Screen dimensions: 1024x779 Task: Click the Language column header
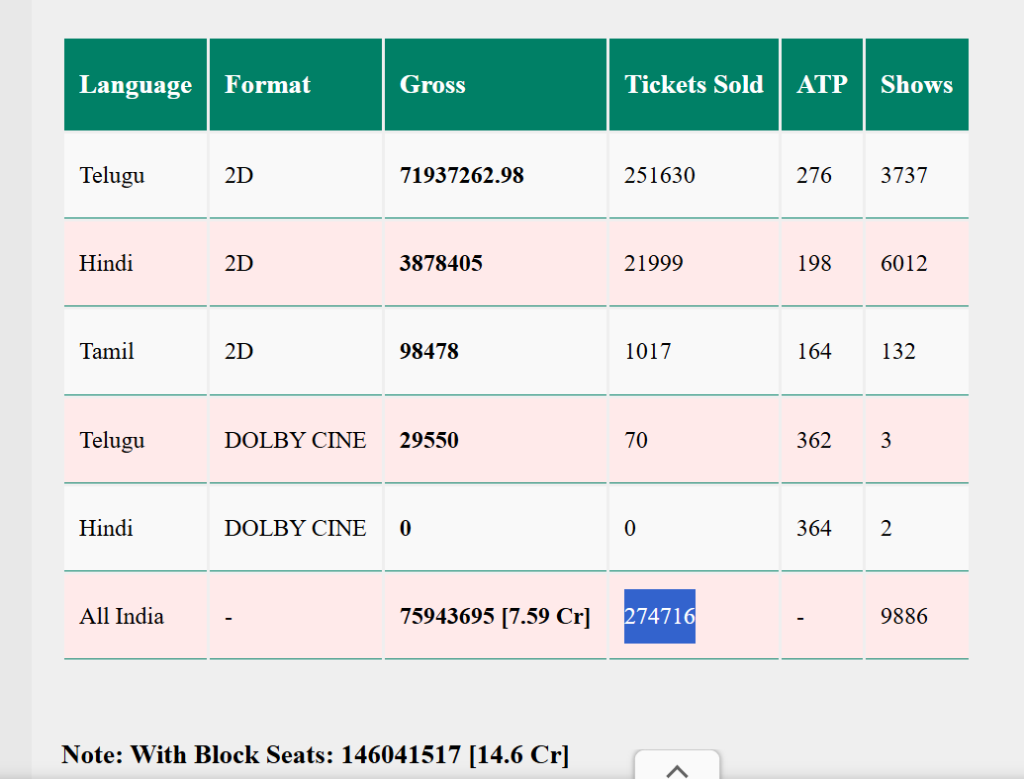click(x=135, y=84)
